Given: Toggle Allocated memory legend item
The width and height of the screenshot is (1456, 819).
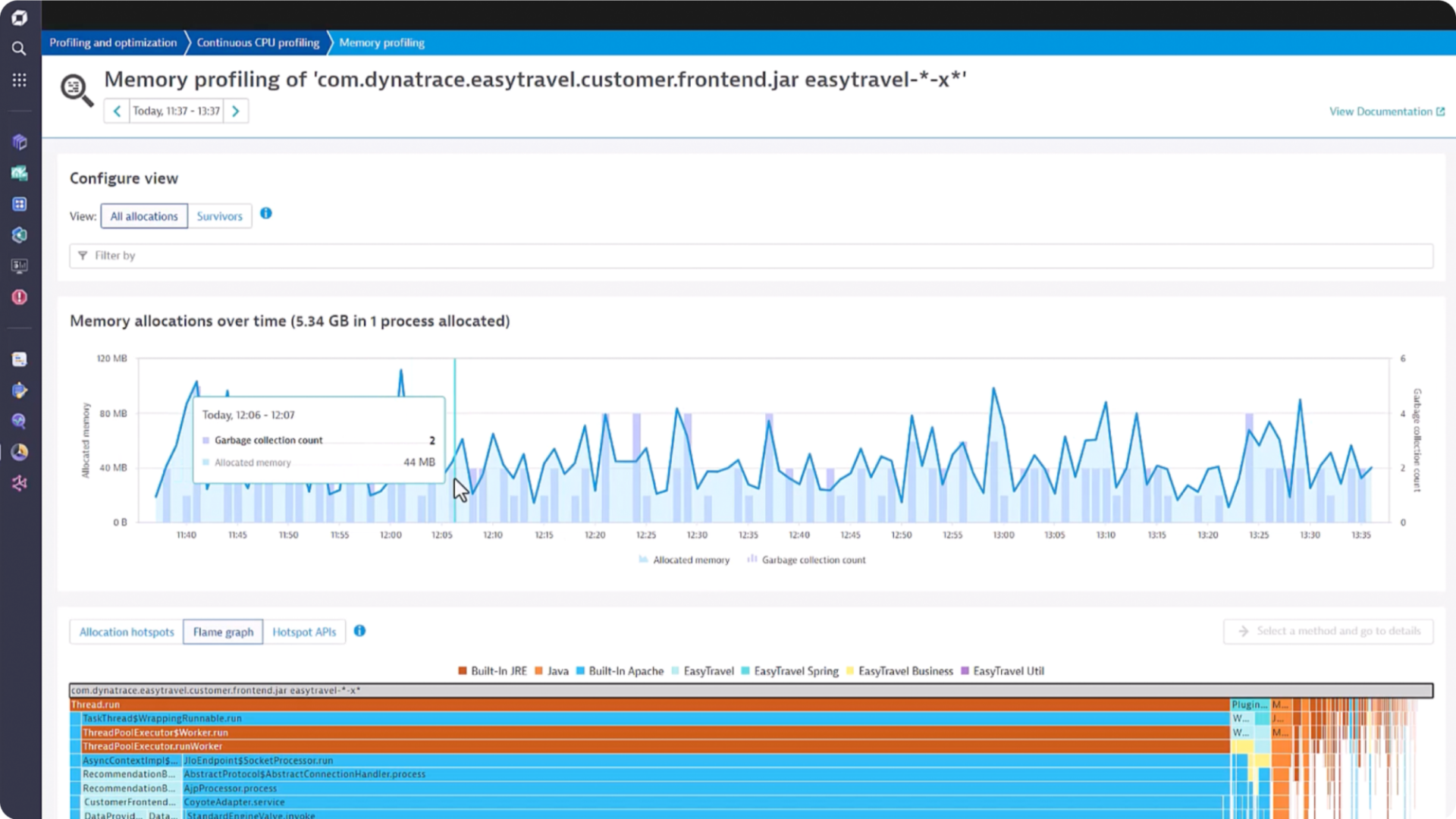Looking at the screenshot, I should coord(684,560).
